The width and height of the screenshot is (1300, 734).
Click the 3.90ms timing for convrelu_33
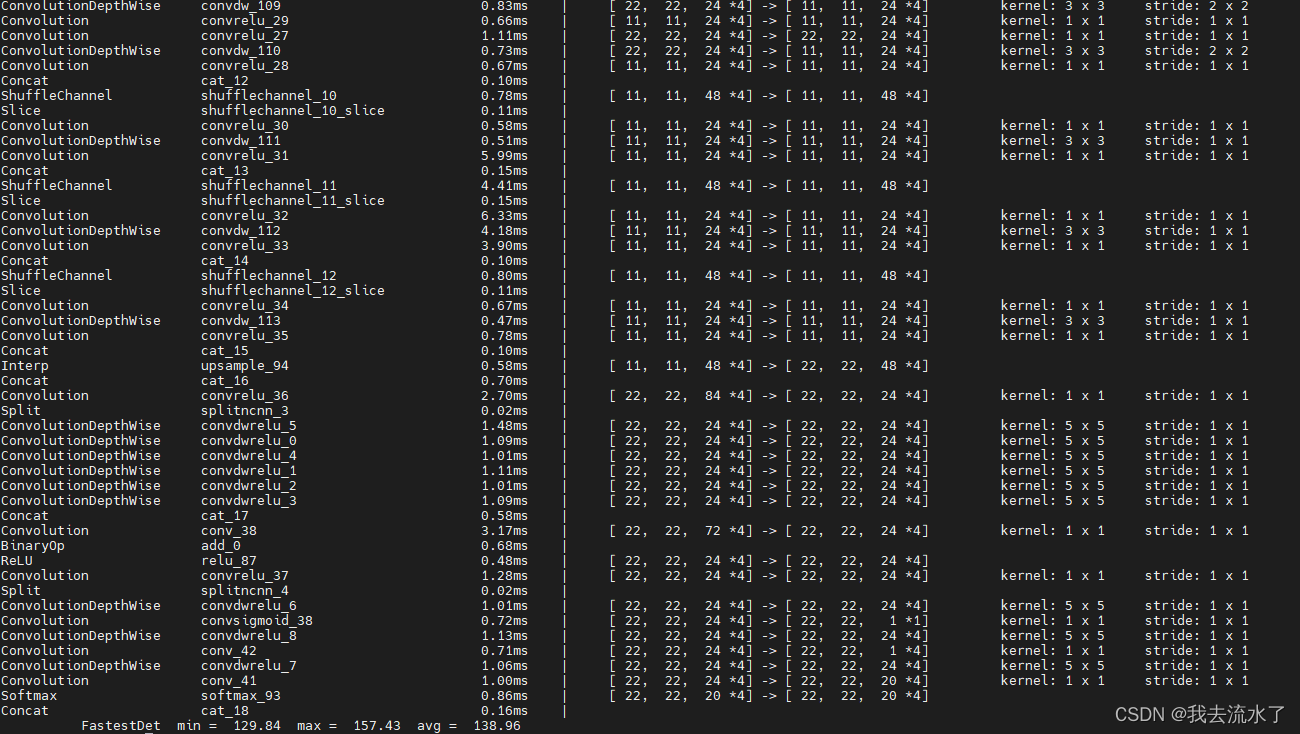[x=505, y=246]
